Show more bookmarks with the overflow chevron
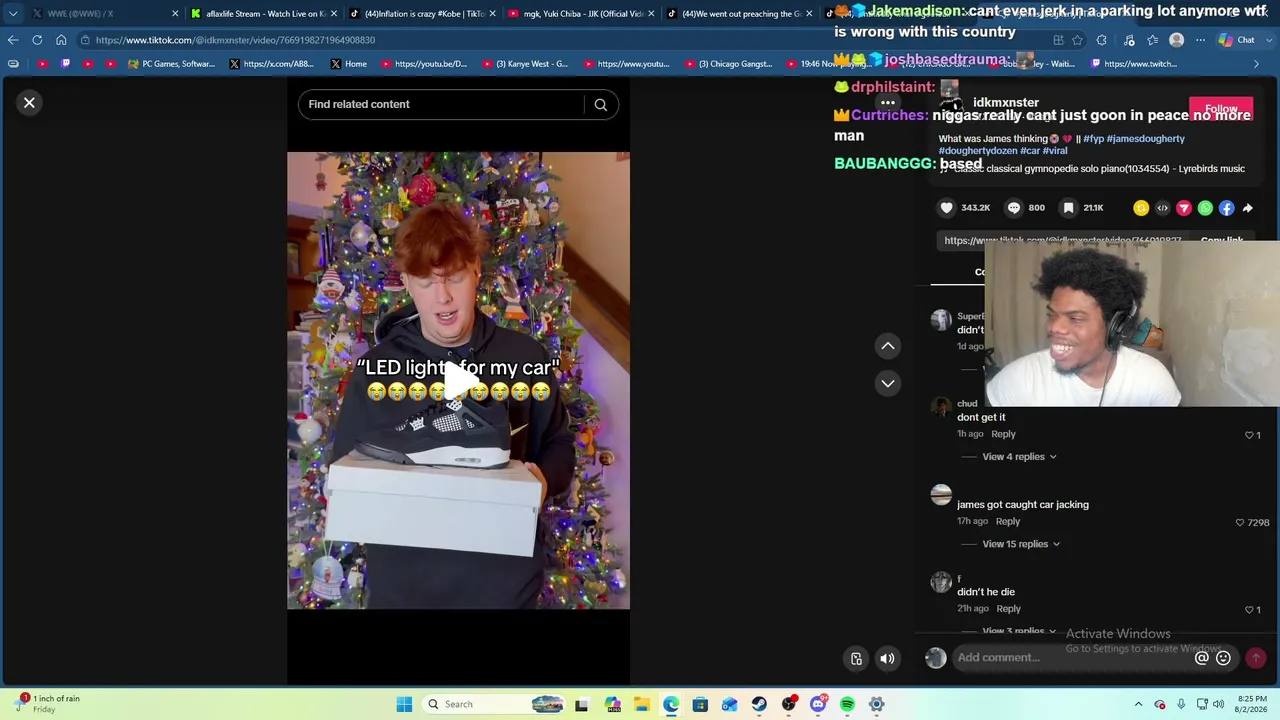 [1256, 64]
